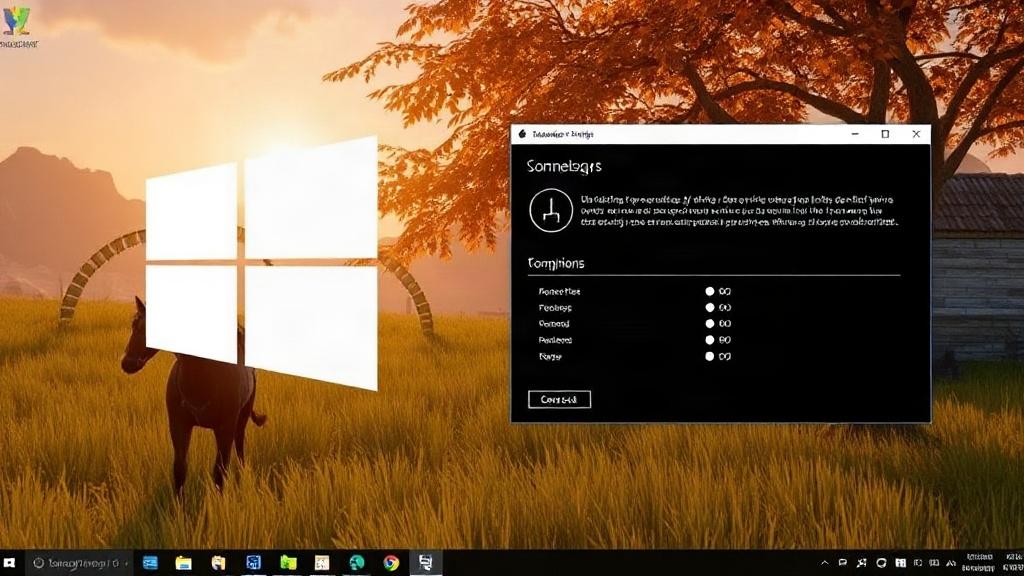Open the beige document icon in taskbar
The height and width of the screenshot is (576, 1024).
(322, 563)
